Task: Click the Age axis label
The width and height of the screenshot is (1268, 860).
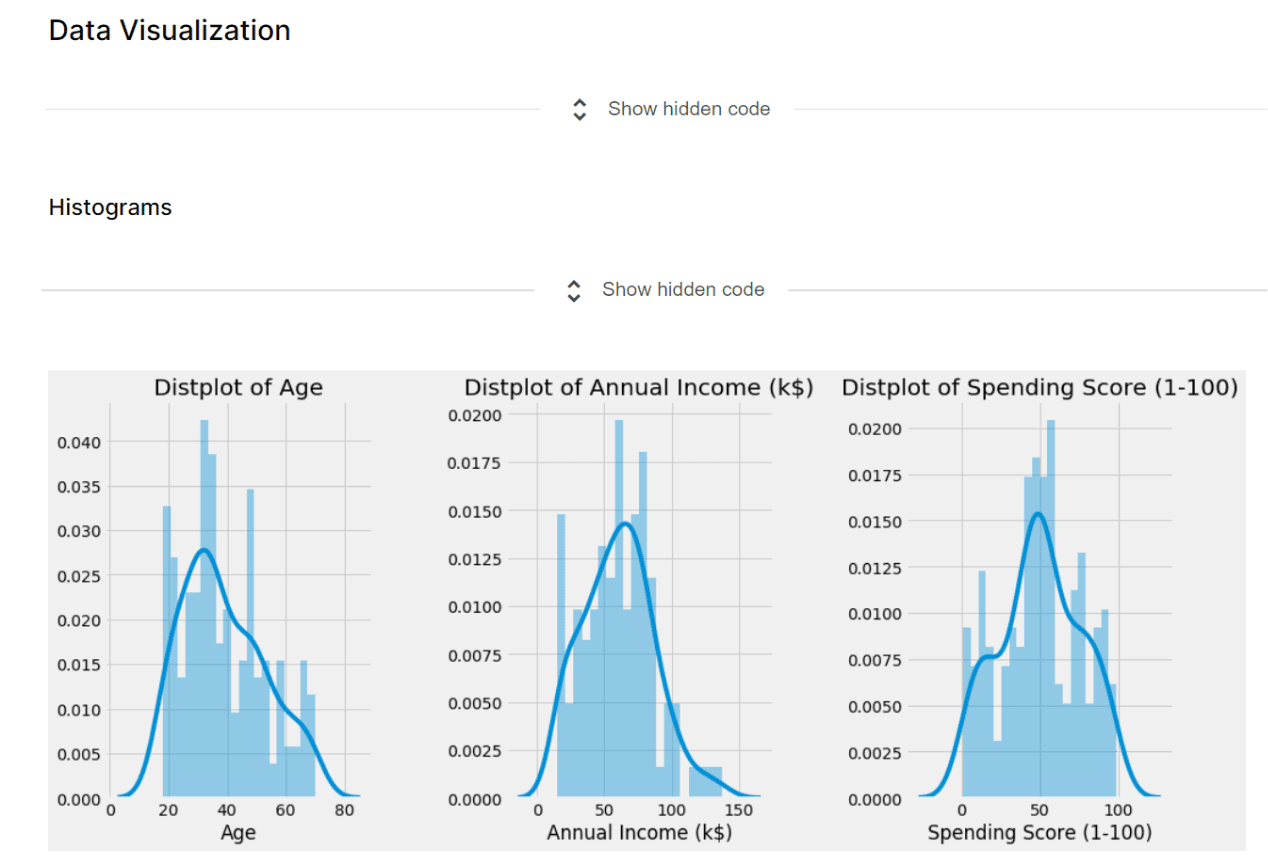Action: click(x=237, y=831)
